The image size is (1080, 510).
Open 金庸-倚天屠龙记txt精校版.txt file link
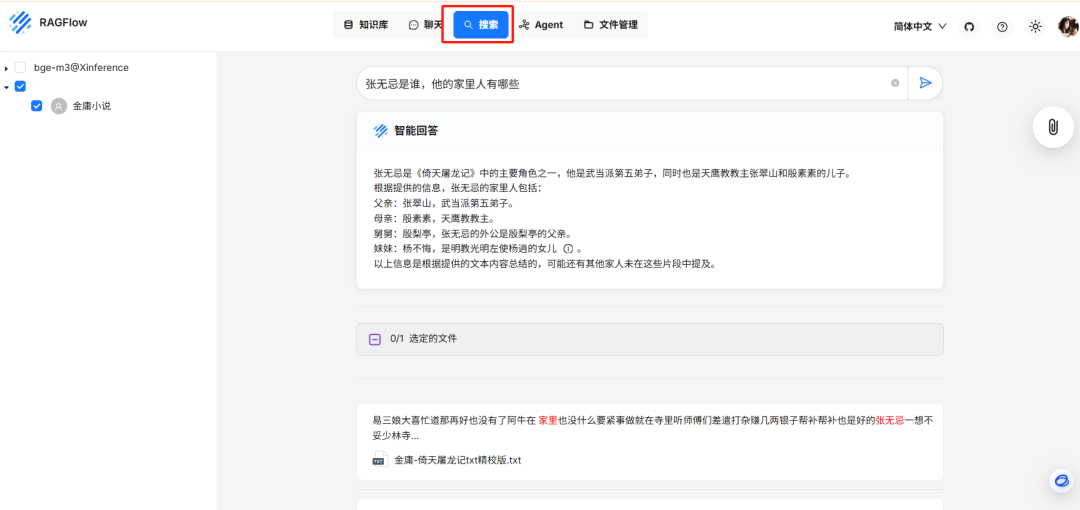pos(458,460)
